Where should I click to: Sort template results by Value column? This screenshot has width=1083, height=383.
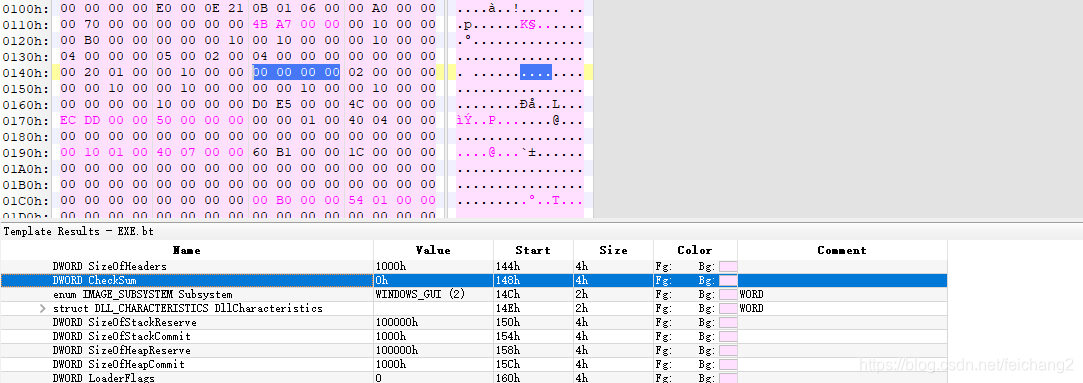pyautogui.click(x=433, y=251)
